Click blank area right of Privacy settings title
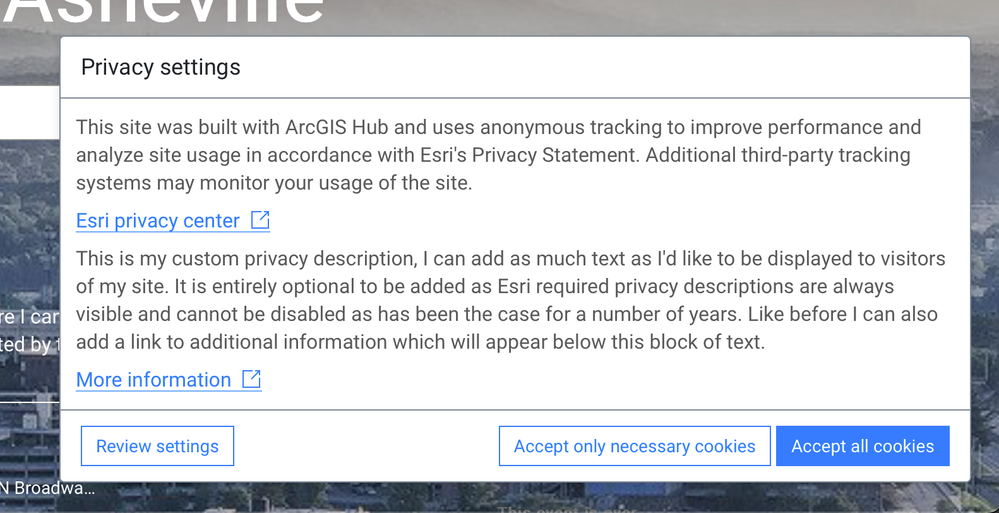Viewport: 999px width, 513px height. pos(600,67)
